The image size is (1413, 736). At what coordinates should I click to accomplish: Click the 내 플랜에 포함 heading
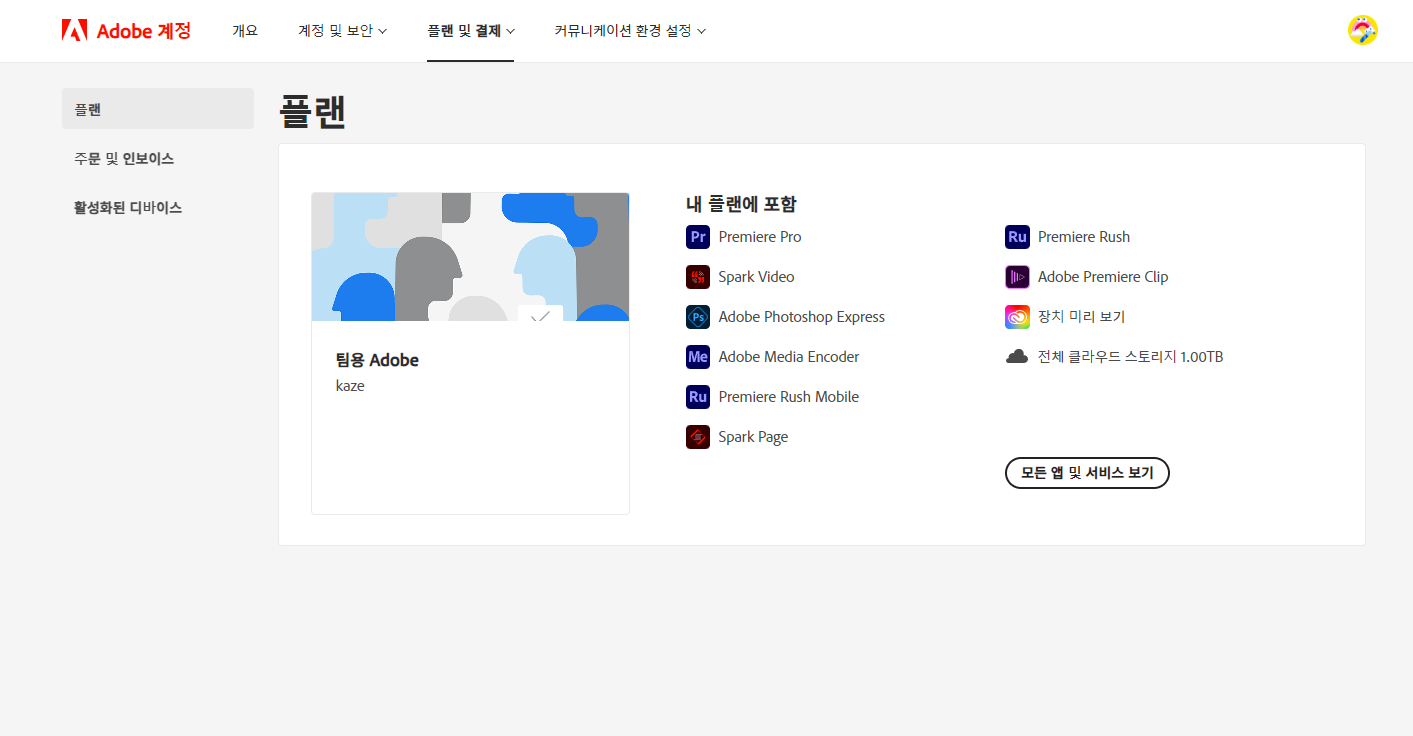[741, 204]
